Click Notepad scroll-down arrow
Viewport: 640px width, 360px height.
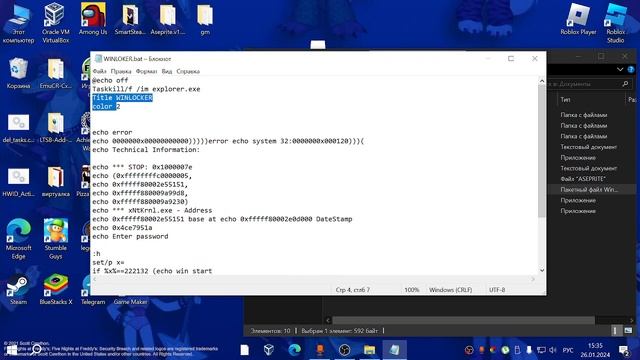[542, 270]
